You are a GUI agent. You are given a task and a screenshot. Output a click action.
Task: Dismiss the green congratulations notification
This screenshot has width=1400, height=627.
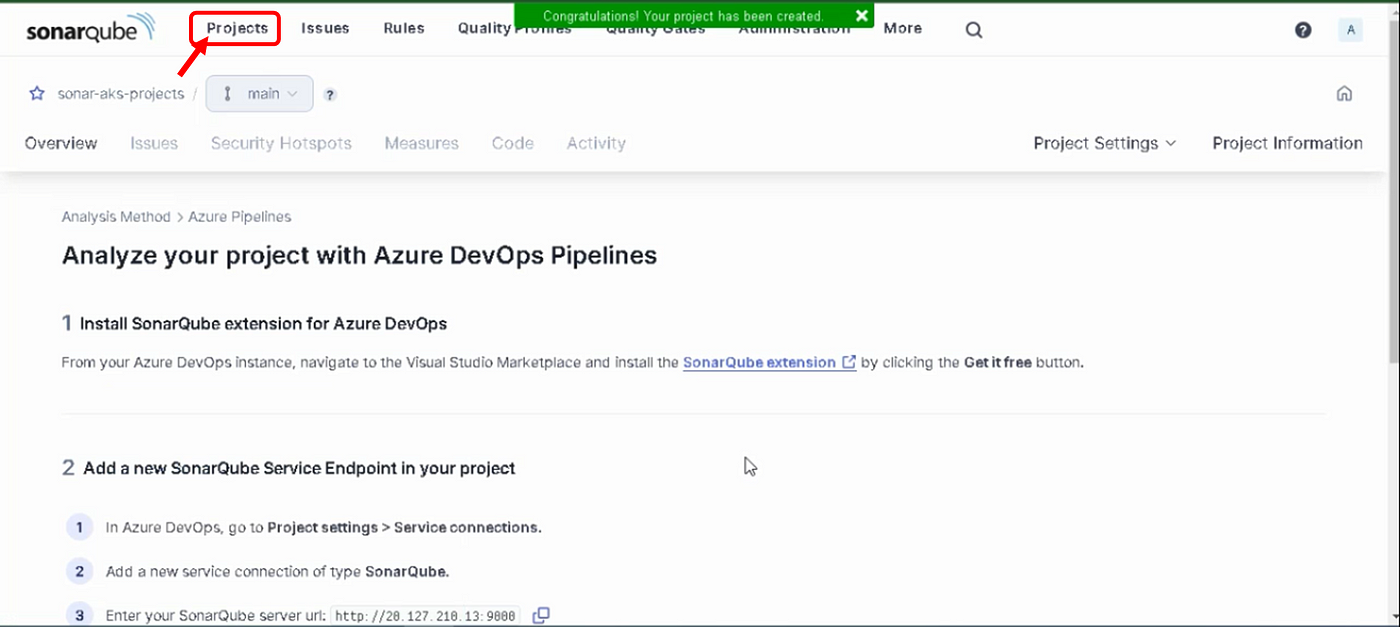(x=862, y=16)
